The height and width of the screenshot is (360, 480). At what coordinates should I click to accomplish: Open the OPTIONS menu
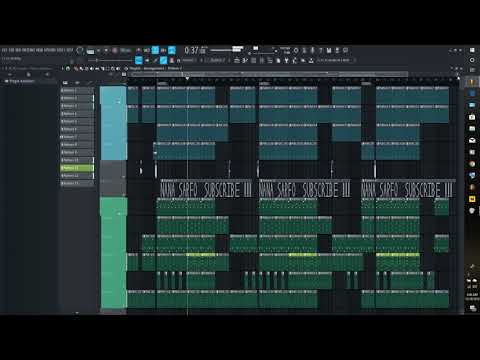50,50
